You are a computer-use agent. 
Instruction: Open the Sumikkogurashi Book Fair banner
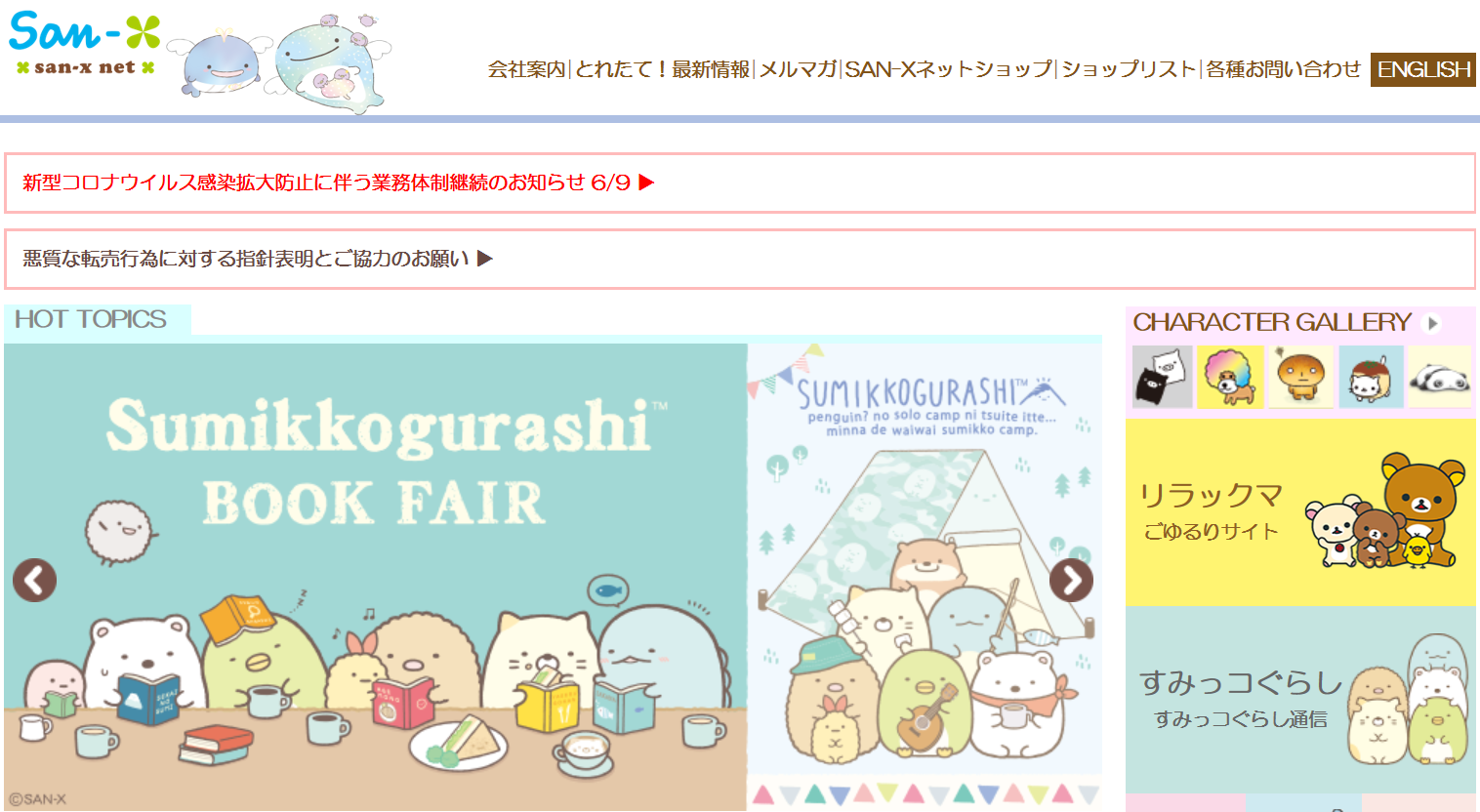coord(376,577)
